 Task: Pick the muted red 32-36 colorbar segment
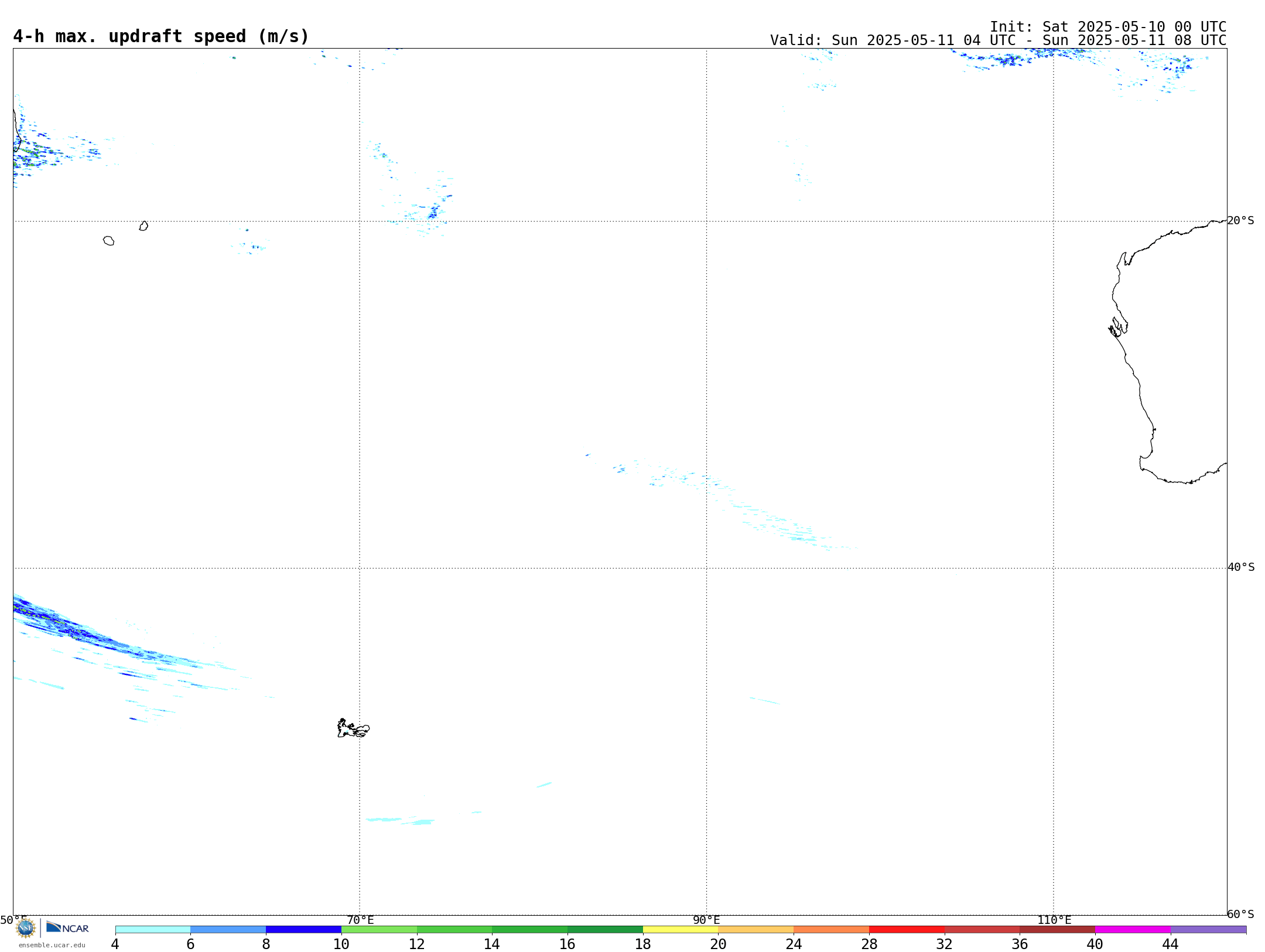[982, 930]
